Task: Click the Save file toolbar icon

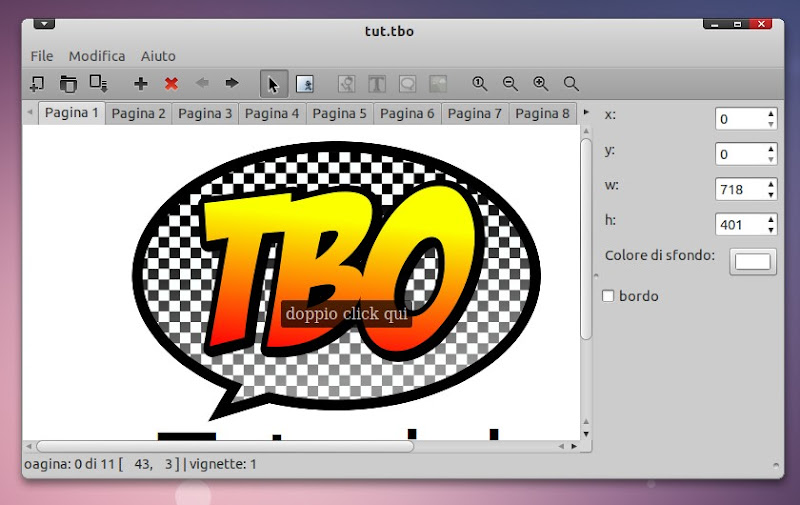Action: point(98,84)
